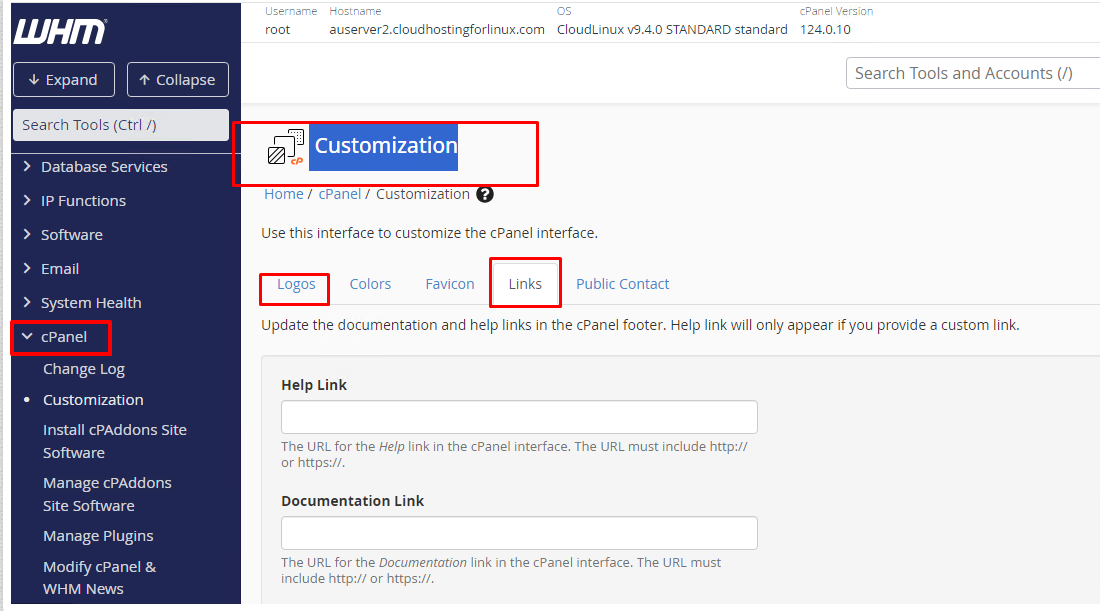Switch to the Logos tab
This screenshot has height=611, width=1100.
coord(295,284)
